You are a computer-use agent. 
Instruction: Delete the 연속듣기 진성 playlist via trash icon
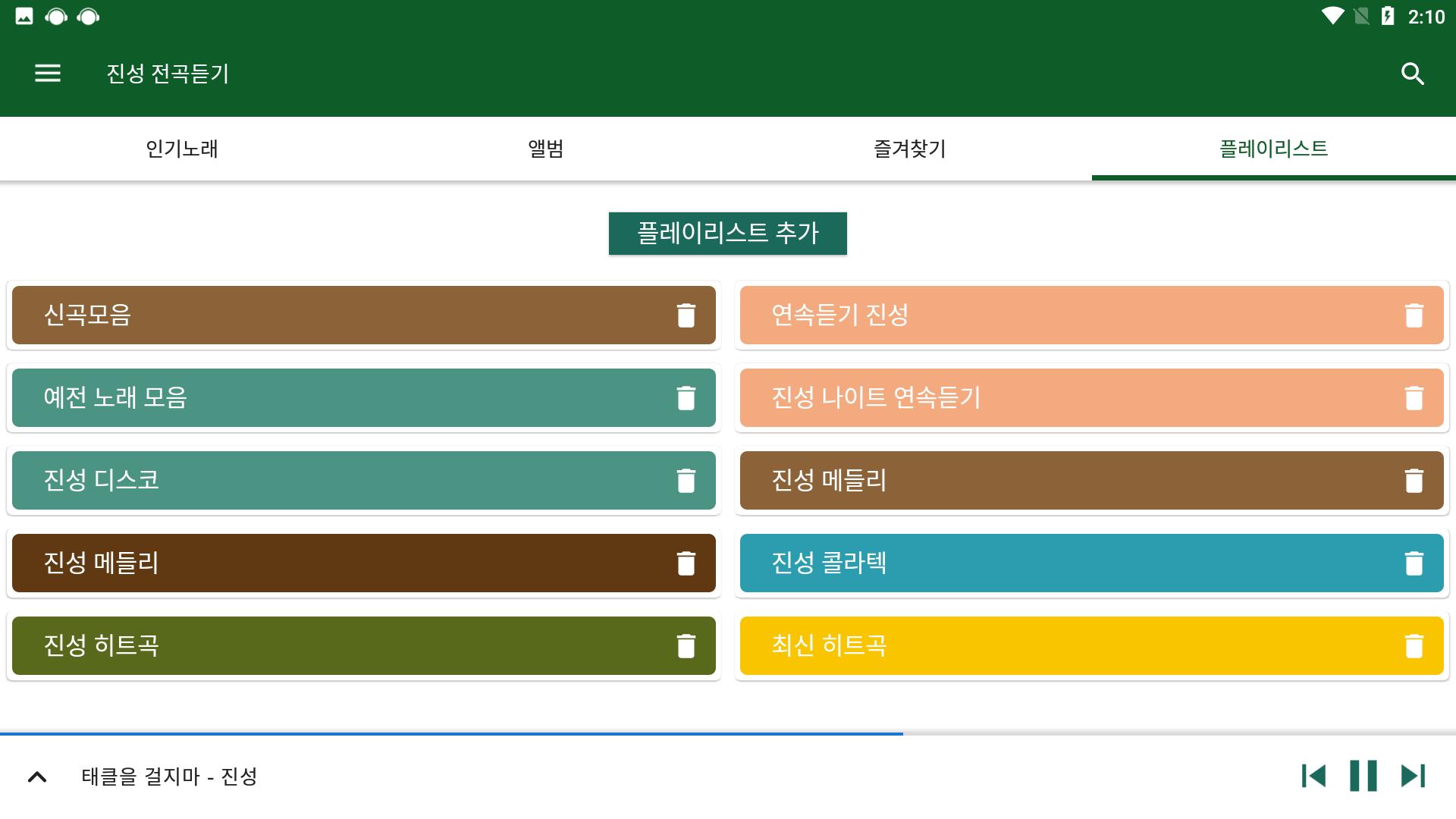pyautogui.click(x=1414, y=315)
